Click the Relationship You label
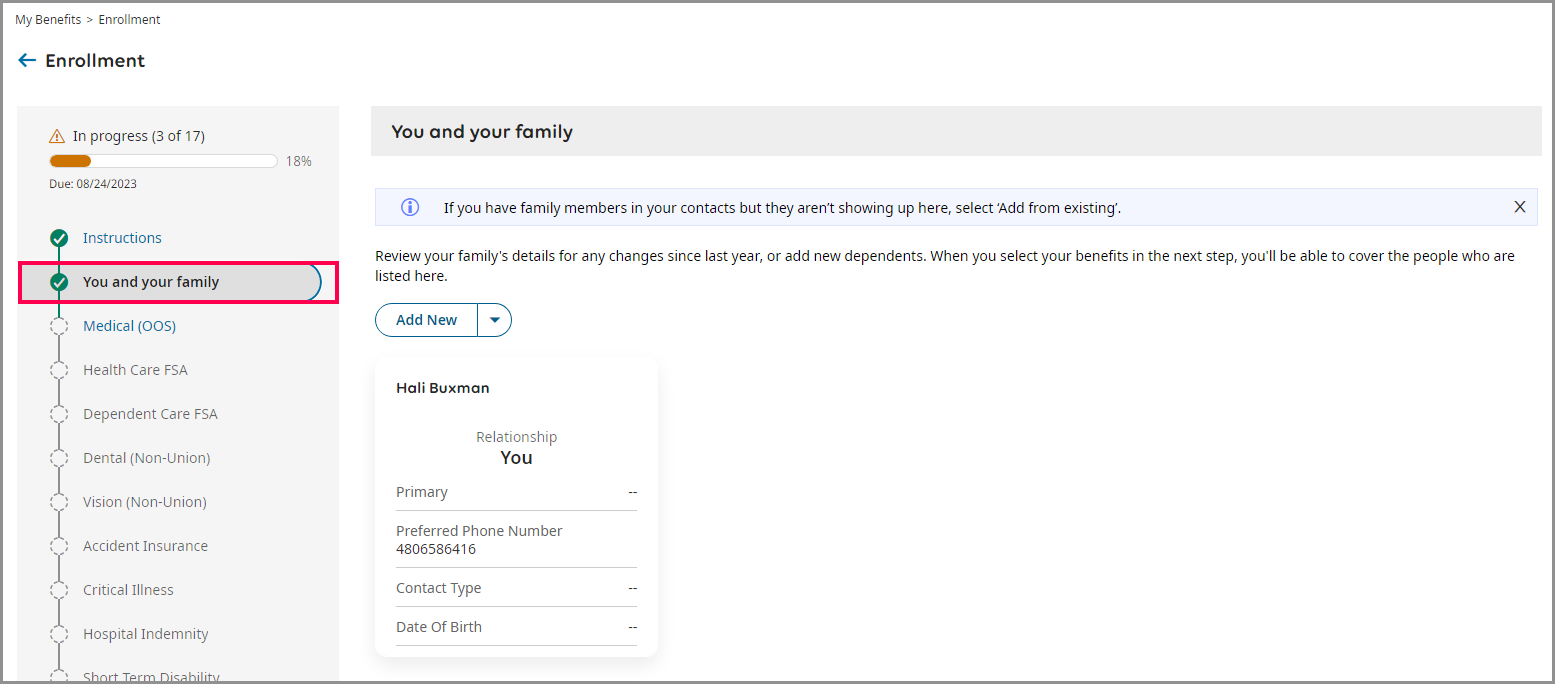The height and width of the screenshot is (684, 1555). [x=516, y=448]
